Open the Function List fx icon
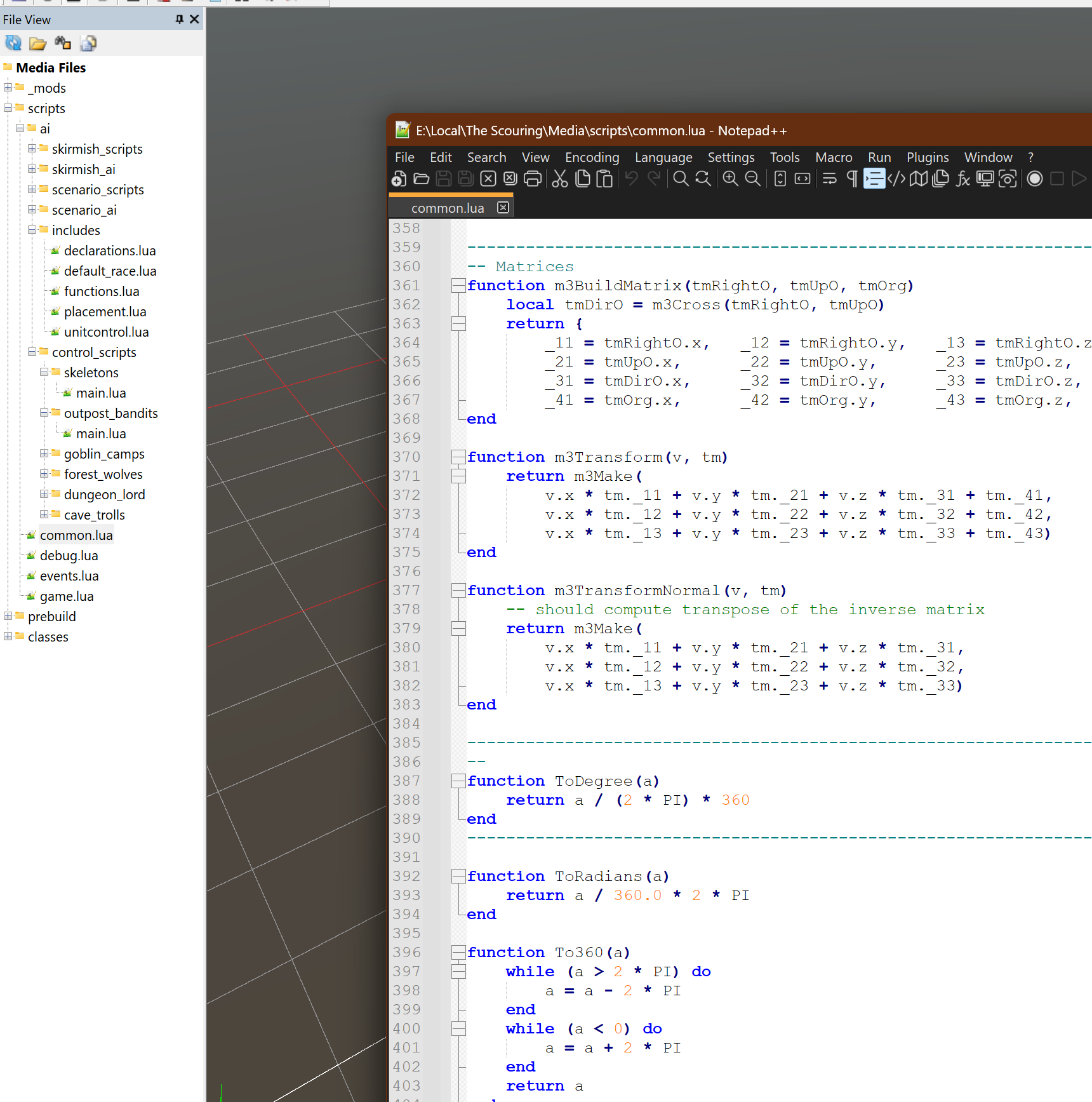This screenshot has height=1102, width=1092. tap(962, 179)
